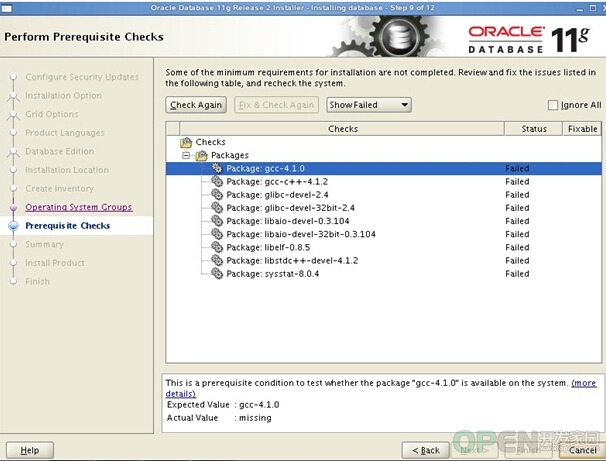This screenshot has width=606, height=461.
Task: Click the gear icon beside libelf-0.8.5
Action: pyautogui.click(x=217, y=247)
